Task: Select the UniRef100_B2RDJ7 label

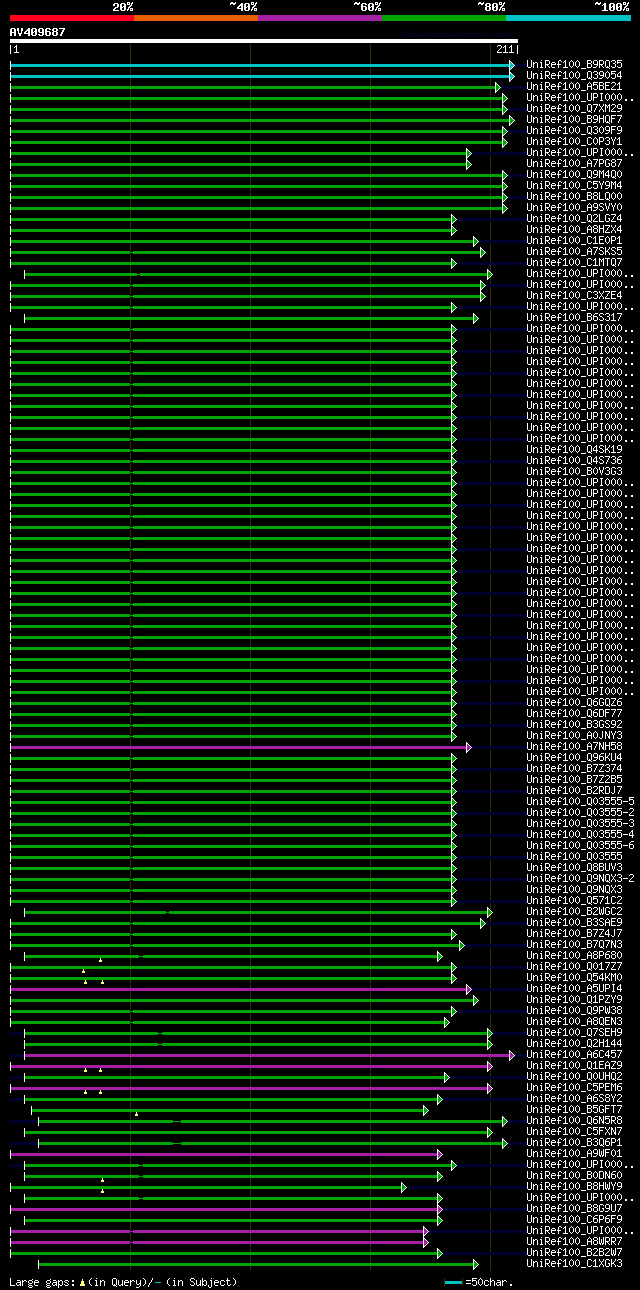Action: click(574, 790)
